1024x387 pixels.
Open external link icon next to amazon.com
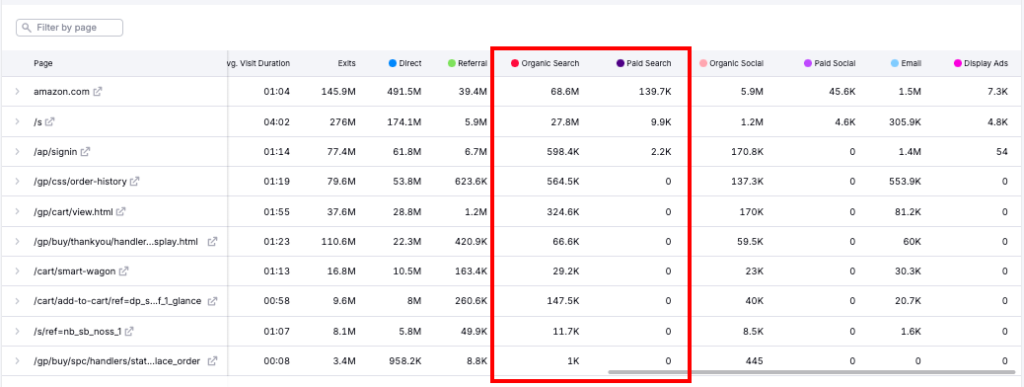[97, 92]
